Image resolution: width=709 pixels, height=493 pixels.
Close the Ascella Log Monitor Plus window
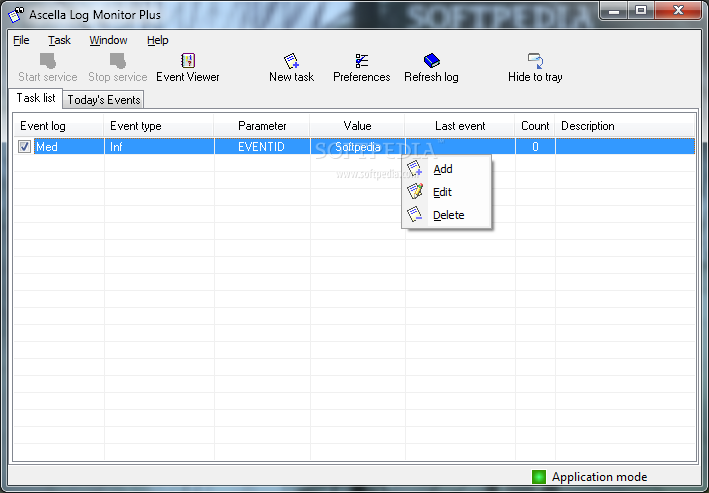(678, 11)
